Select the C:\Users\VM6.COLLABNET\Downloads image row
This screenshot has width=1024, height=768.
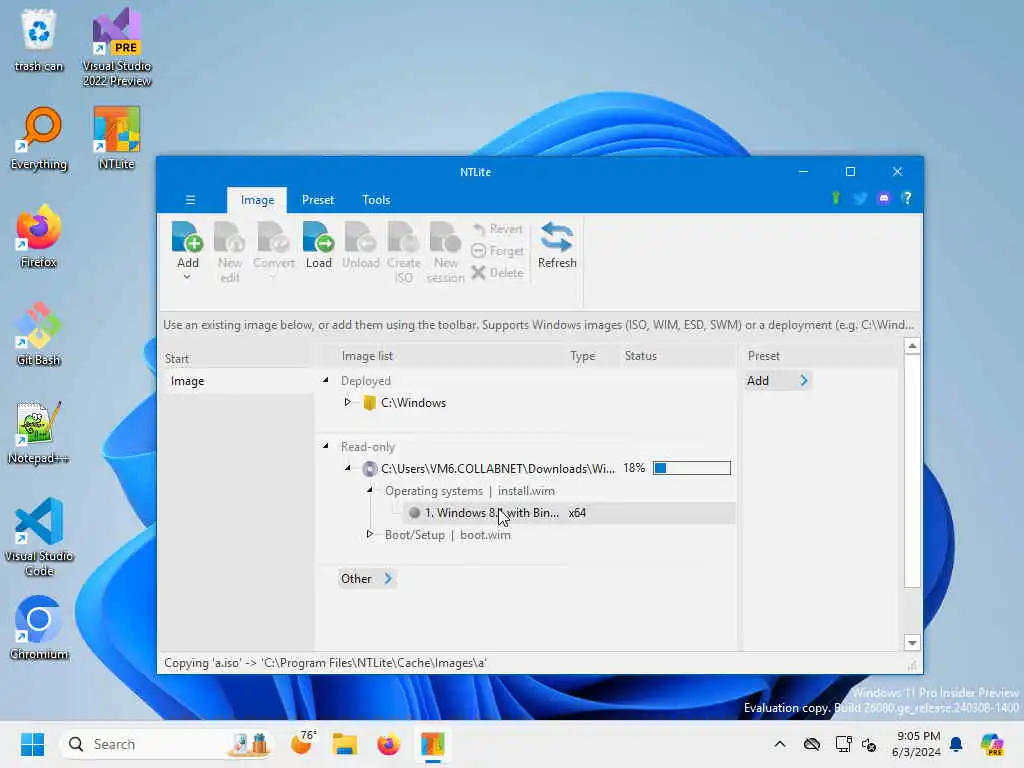(498, 468)
